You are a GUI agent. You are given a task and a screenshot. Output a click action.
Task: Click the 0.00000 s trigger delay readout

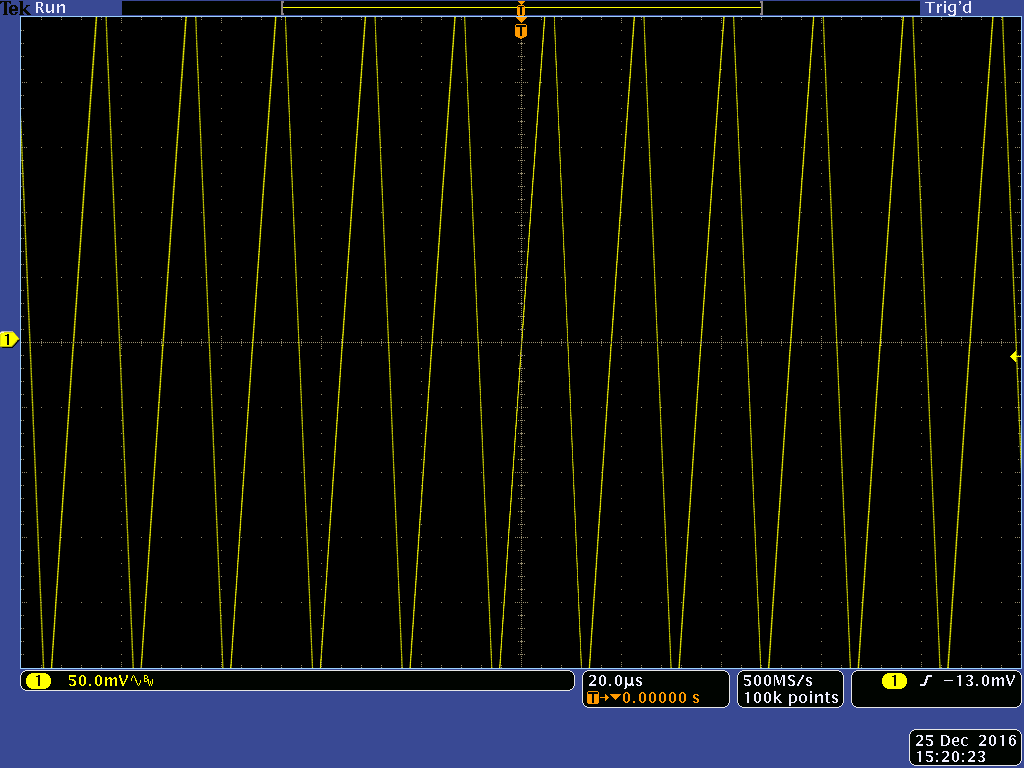pos(660,698)
